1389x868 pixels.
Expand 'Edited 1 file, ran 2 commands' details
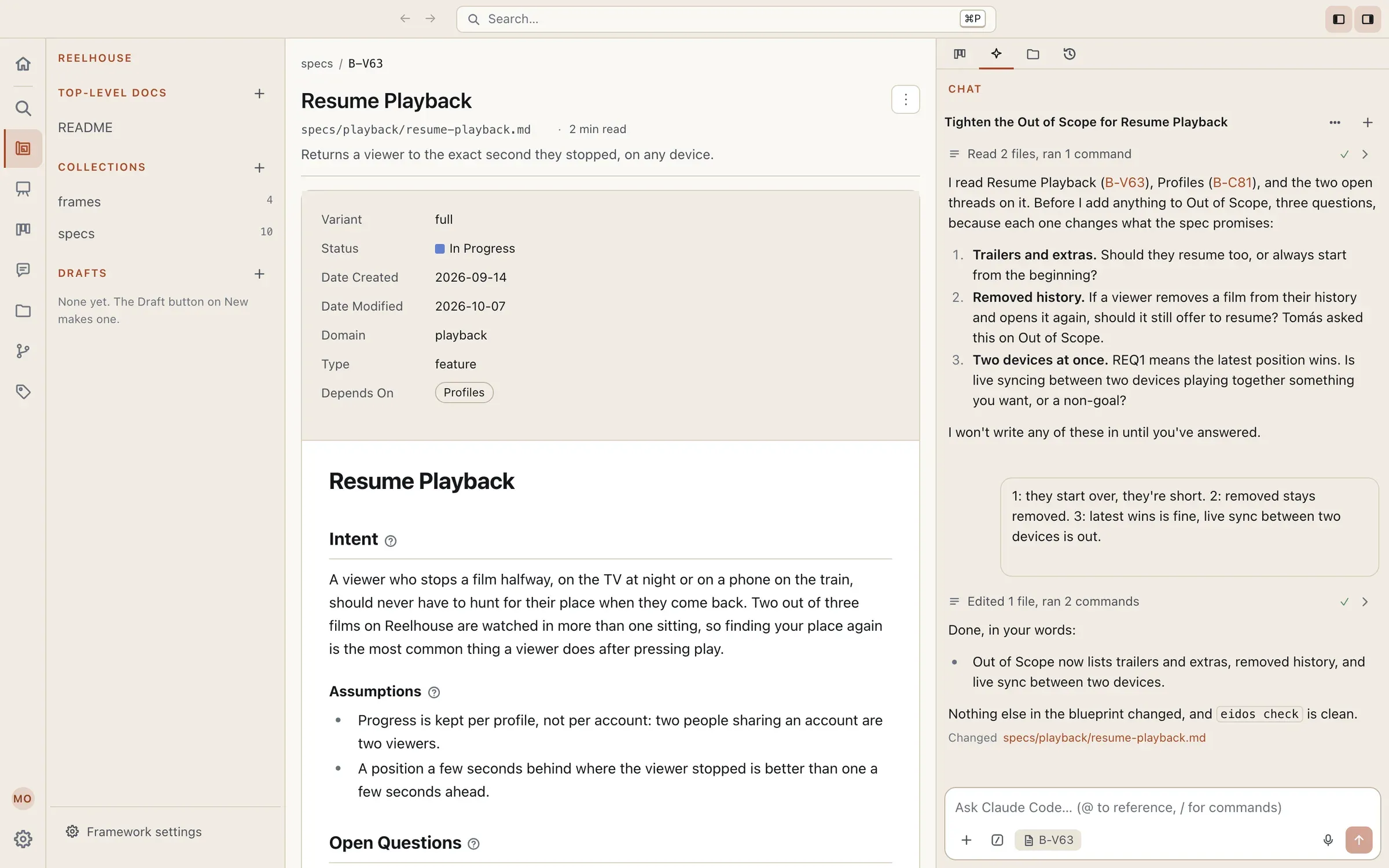click(1365, 602)
